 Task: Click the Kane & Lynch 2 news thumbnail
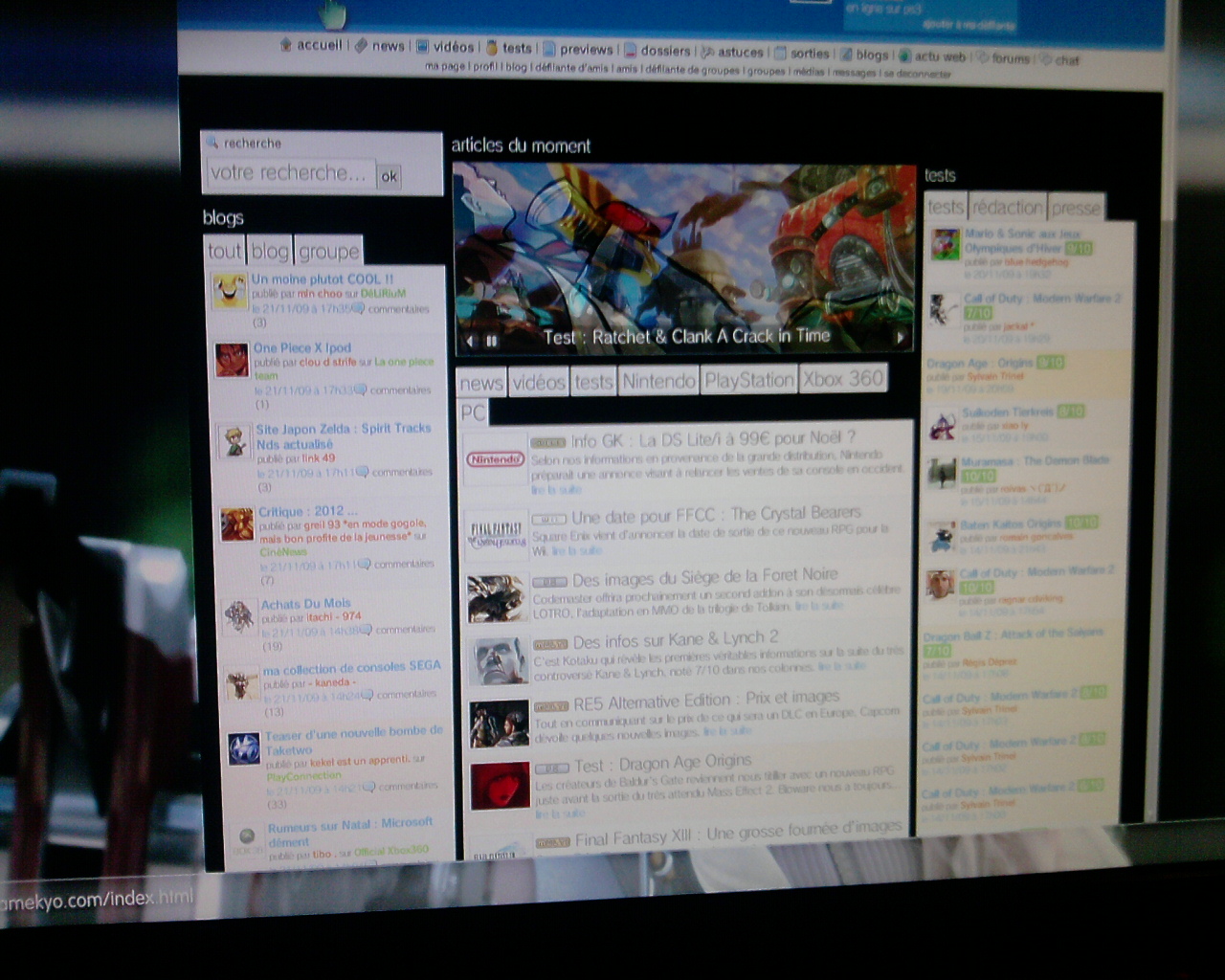pyautogui.click(x=499, y=660)
